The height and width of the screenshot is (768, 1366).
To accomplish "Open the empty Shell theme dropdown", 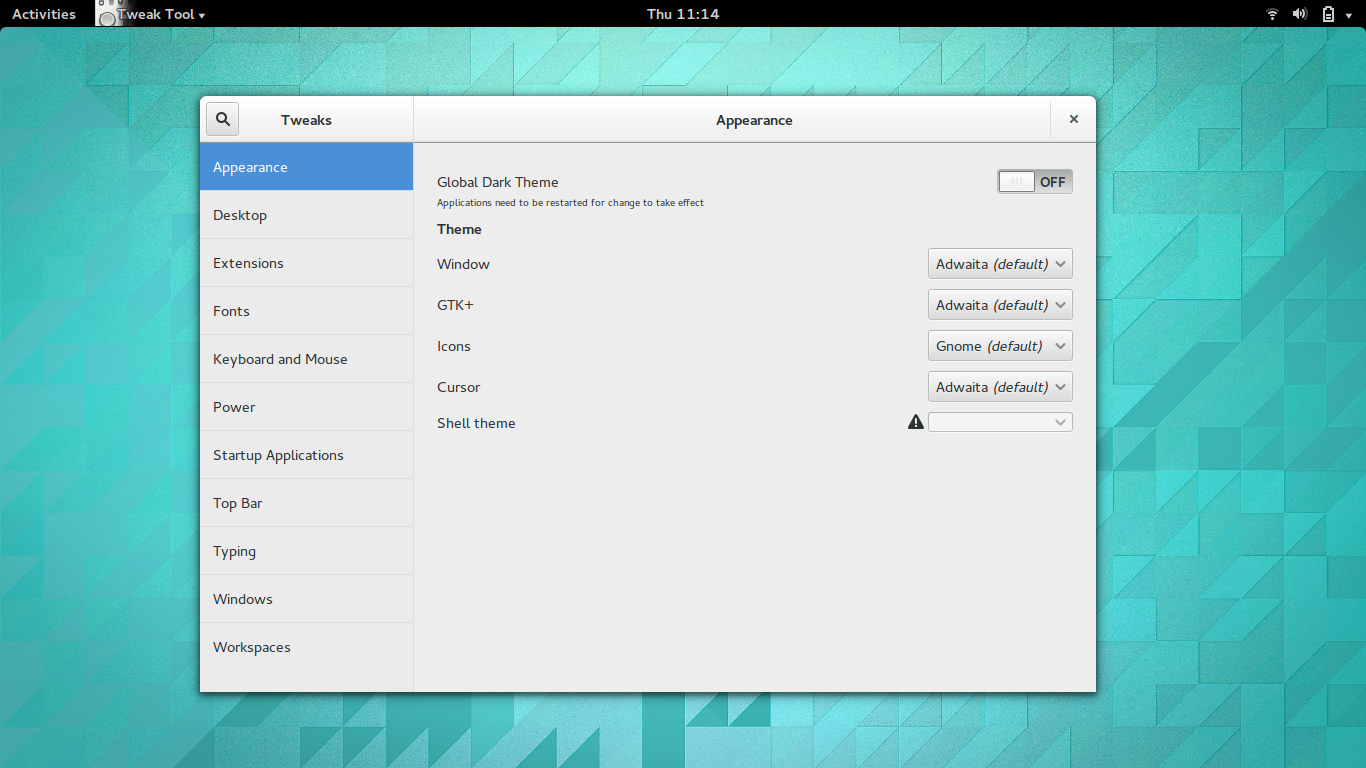I will coord(1000,422).
